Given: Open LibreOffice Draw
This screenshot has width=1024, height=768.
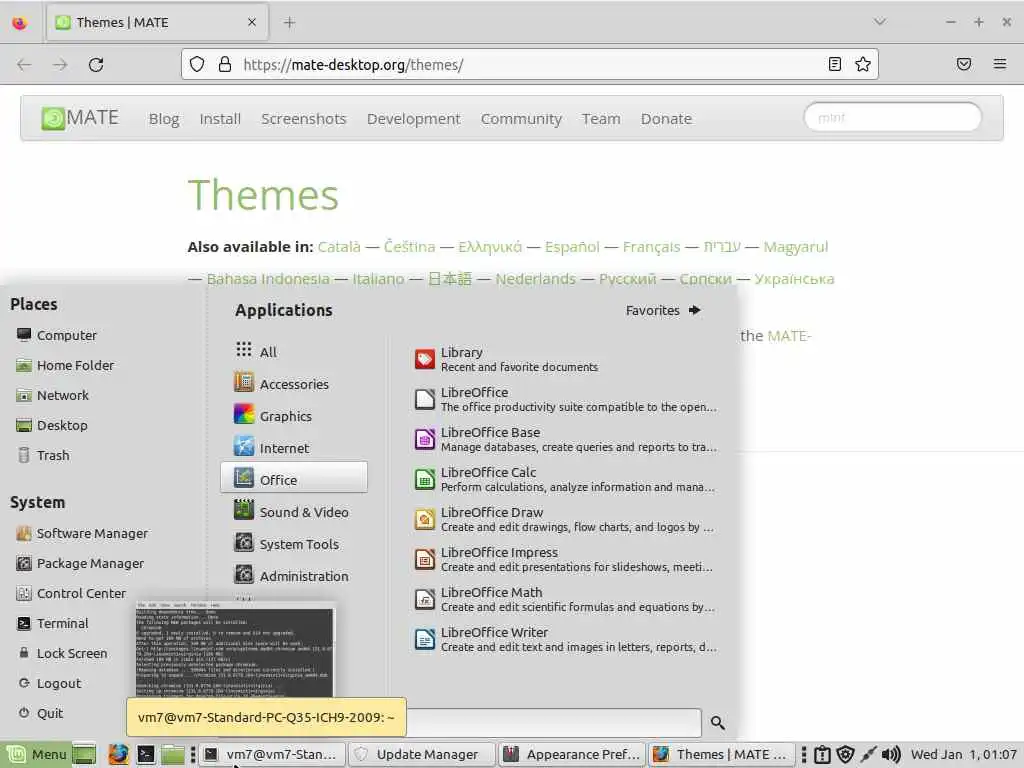Looking at the screenshot, I should pyautogui.click(x=566, y=519).
